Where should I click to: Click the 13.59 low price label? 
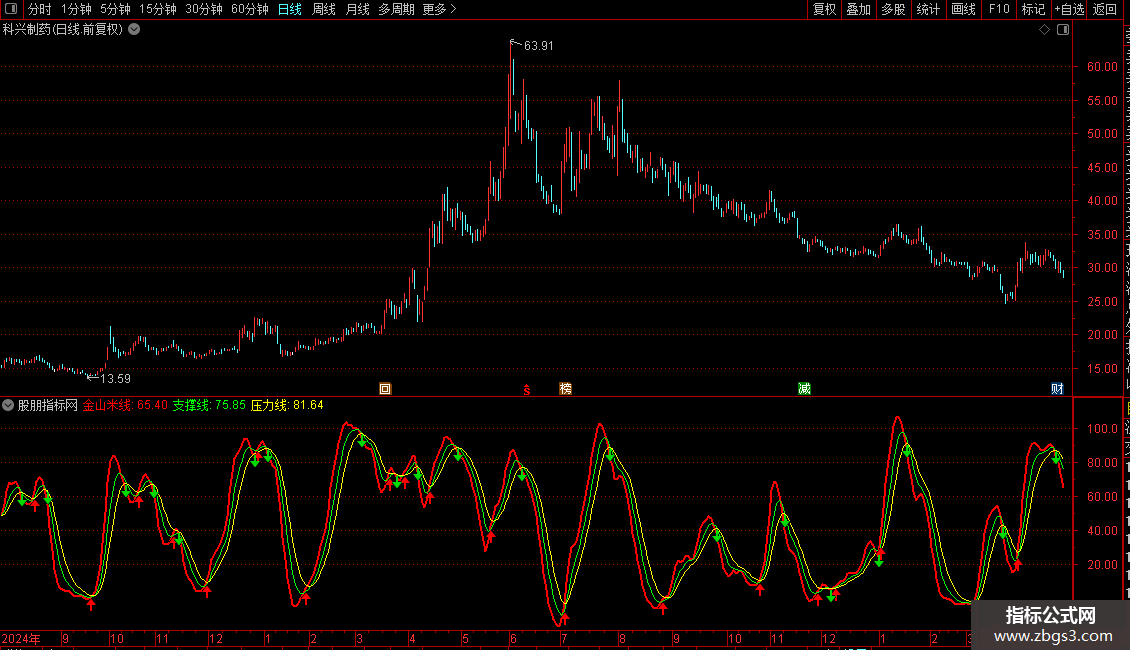[x=115, y=378]
